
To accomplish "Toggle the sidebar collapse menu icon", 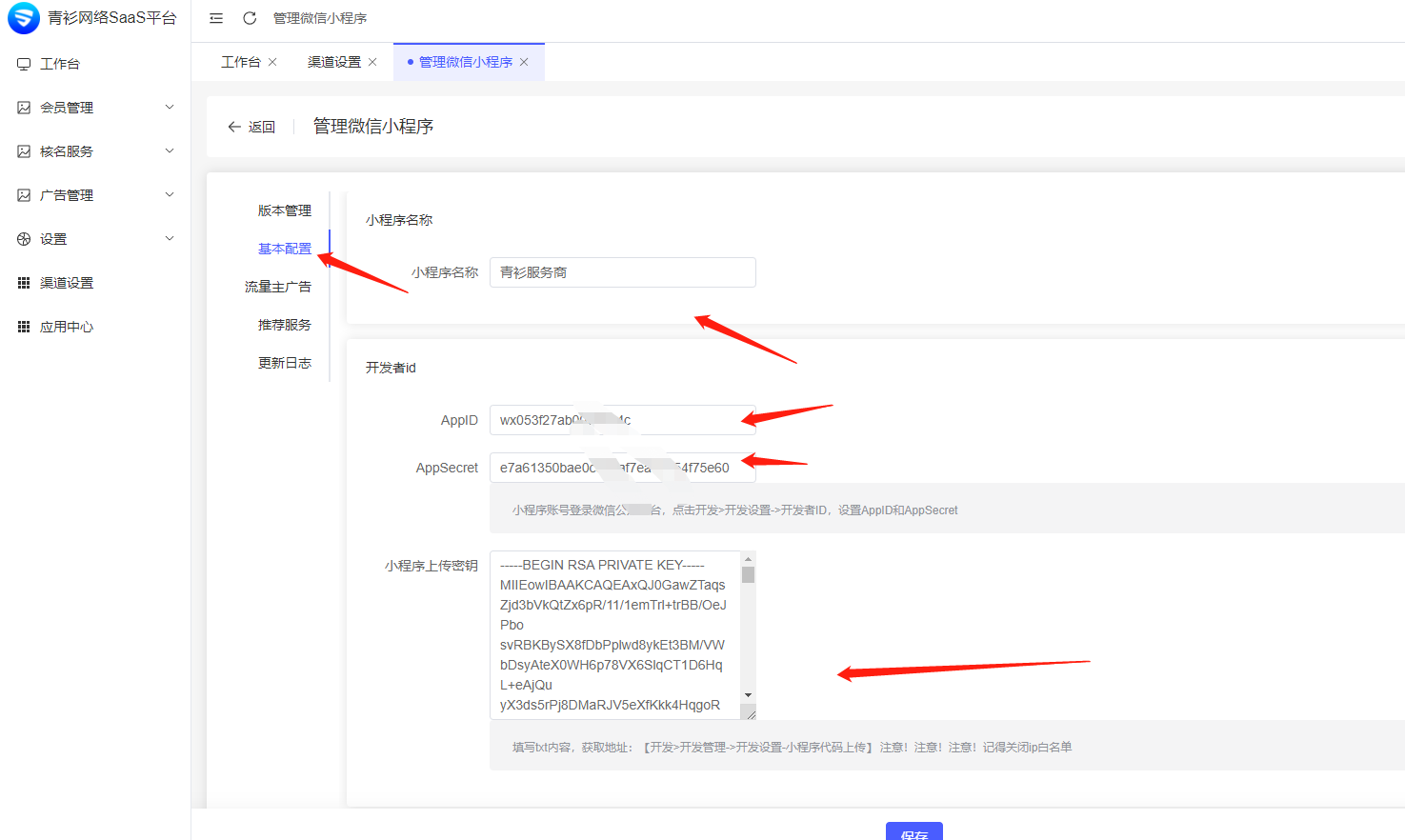I will click(216, 18).
